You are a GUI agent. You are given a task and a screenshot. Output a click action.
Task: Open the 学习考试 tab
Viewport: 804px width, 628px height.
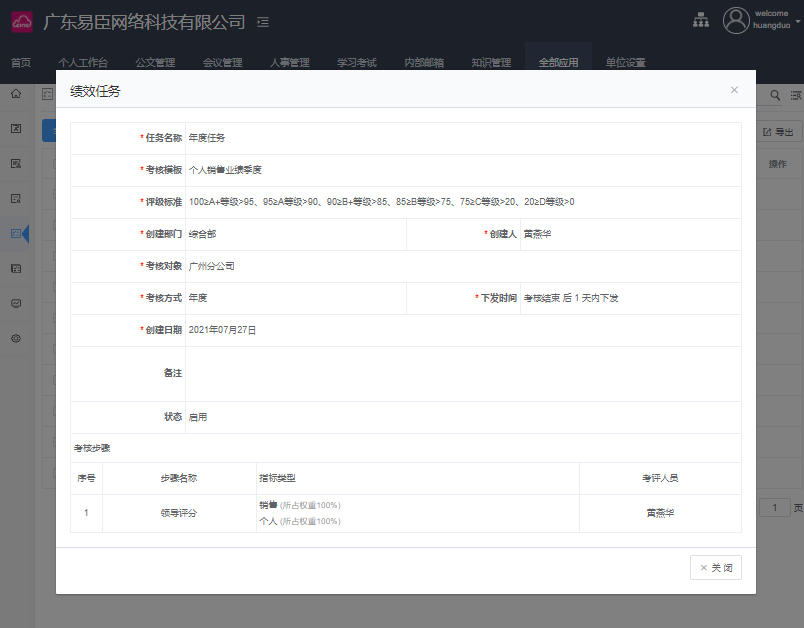[x=357, y=63]
